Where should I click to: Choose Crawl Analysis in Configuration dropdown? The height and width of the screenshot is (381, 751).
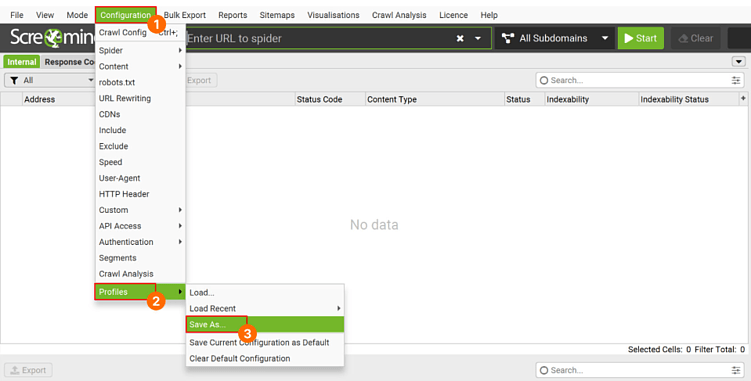pyautogui.click(x=140, y=274)
